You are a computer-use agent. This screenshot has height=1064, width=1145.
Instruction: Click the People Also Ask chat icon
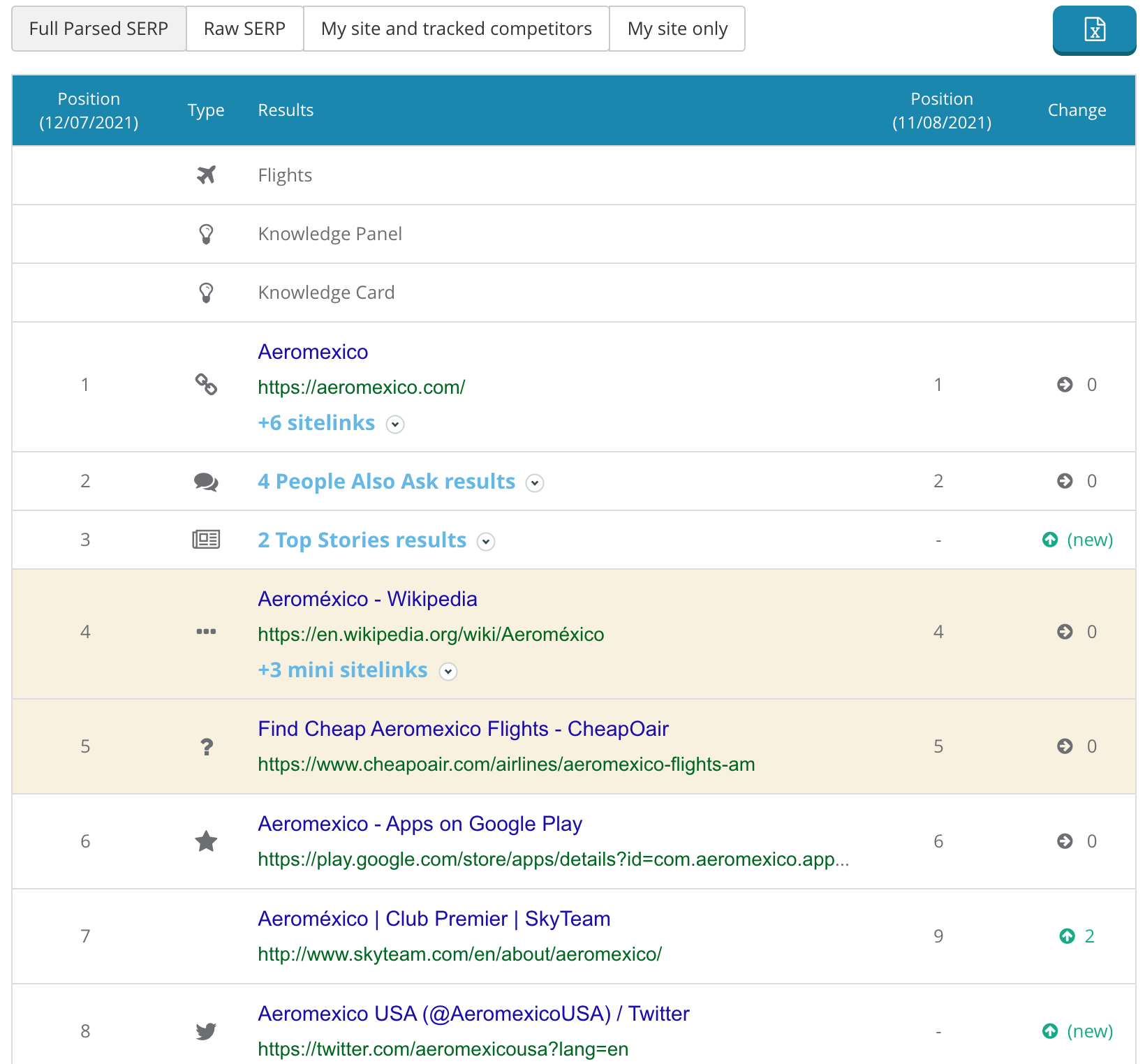[x=206, y=482]
